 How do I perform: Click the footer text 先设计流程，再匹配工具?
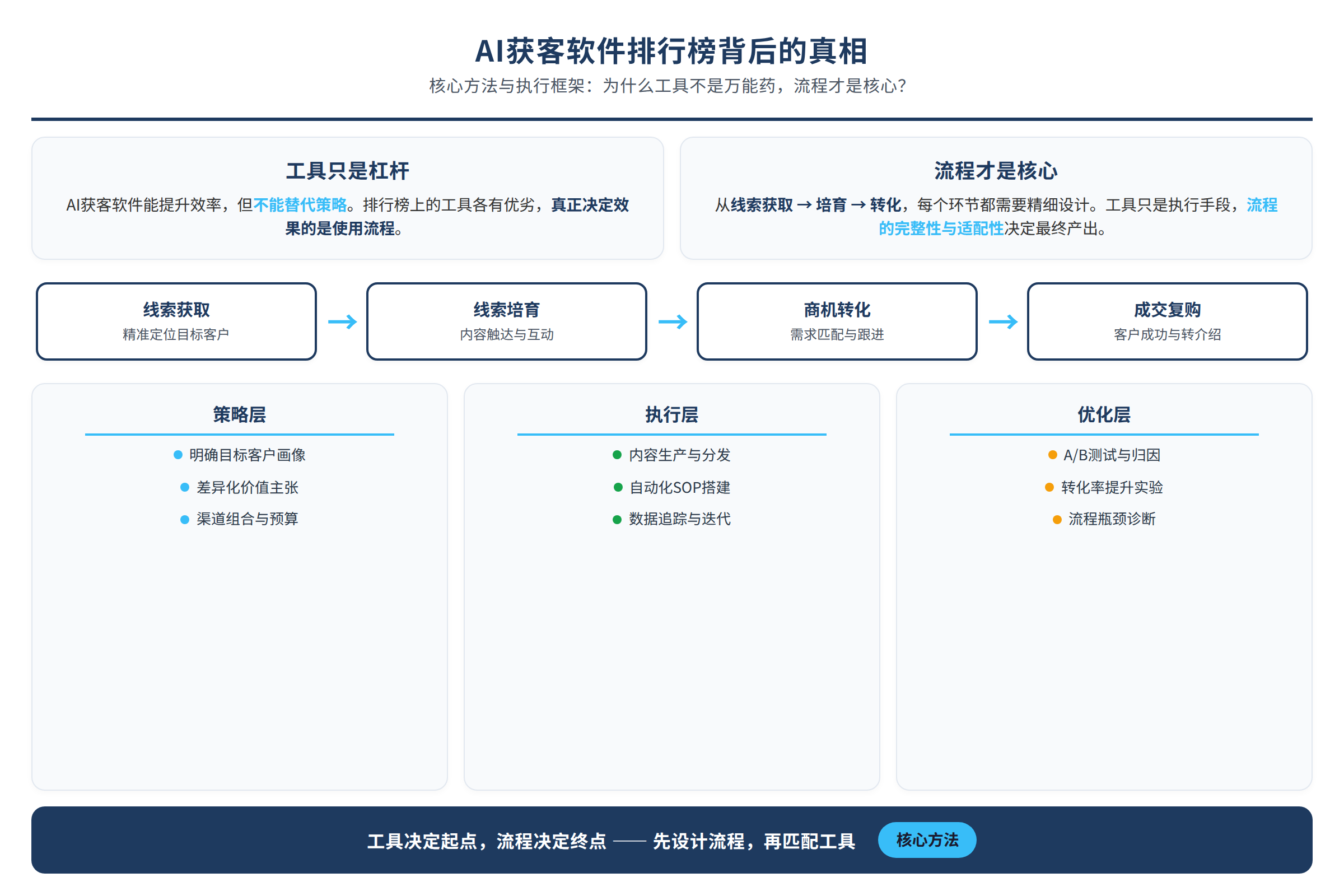[x=754, y=841]
